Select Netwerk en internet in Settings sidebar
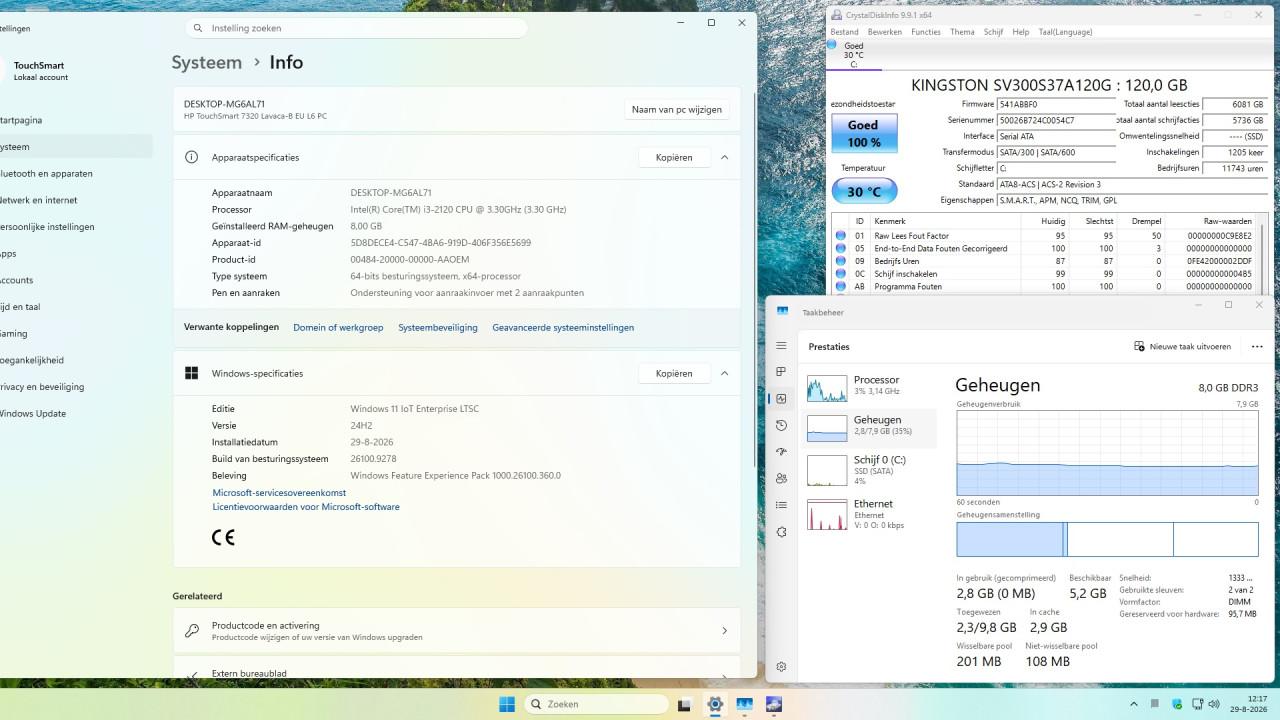1280x720 pixels. tap(76, 200)
